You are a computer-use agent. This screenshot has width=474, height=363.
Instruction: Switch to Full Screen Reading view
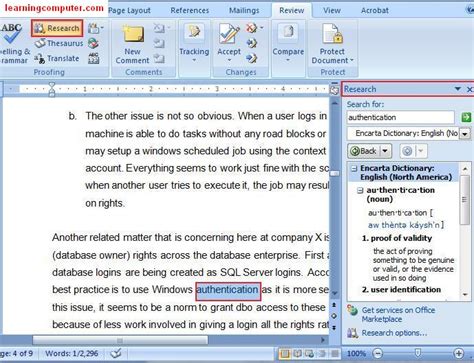pyautogui.click(x=297, y=353)
